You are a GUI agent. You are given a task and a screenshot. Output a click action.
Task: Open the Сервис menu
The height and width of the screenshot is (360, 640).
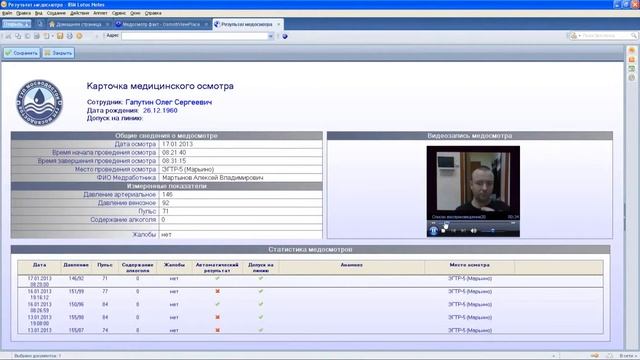pyautogui.click(x=119, y=13)
